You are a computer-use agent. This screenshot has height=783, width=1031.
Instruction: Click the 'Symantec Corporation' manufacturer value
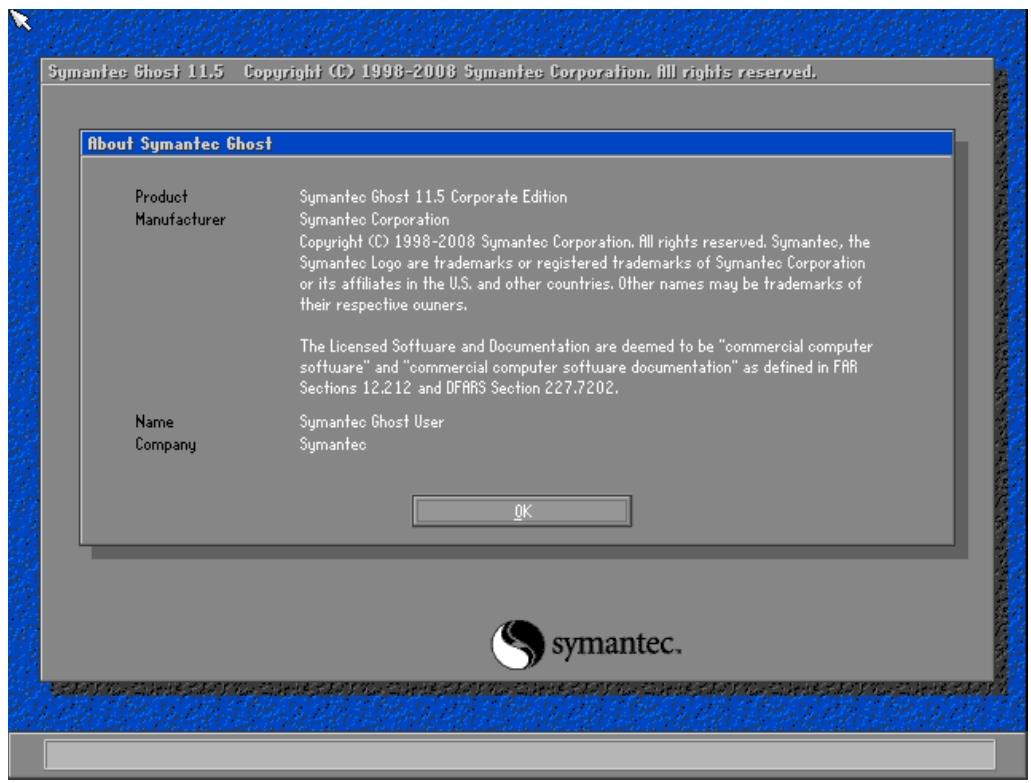click(375, 219)
